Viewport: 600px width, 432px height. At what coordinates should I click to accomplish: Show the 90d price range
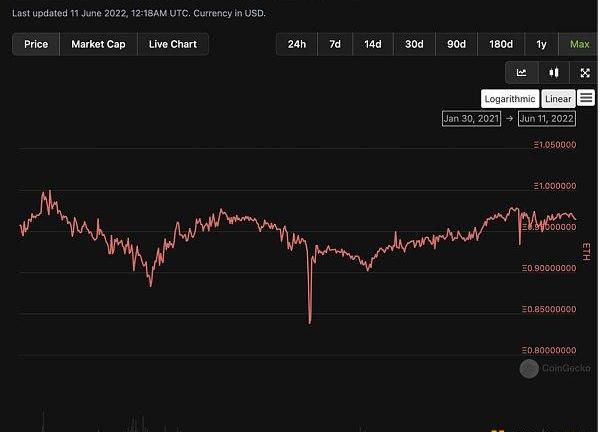456,44
